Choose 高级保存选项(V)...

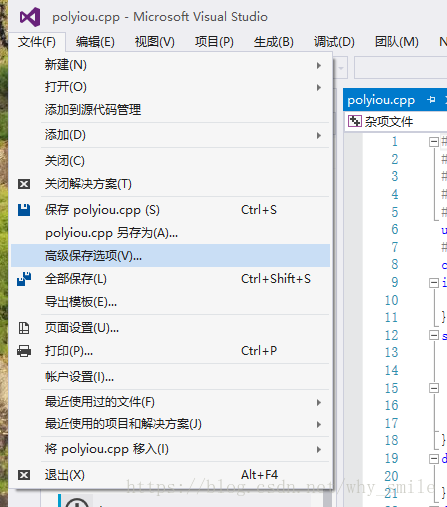pyautogui.click(x=170, y=256)
